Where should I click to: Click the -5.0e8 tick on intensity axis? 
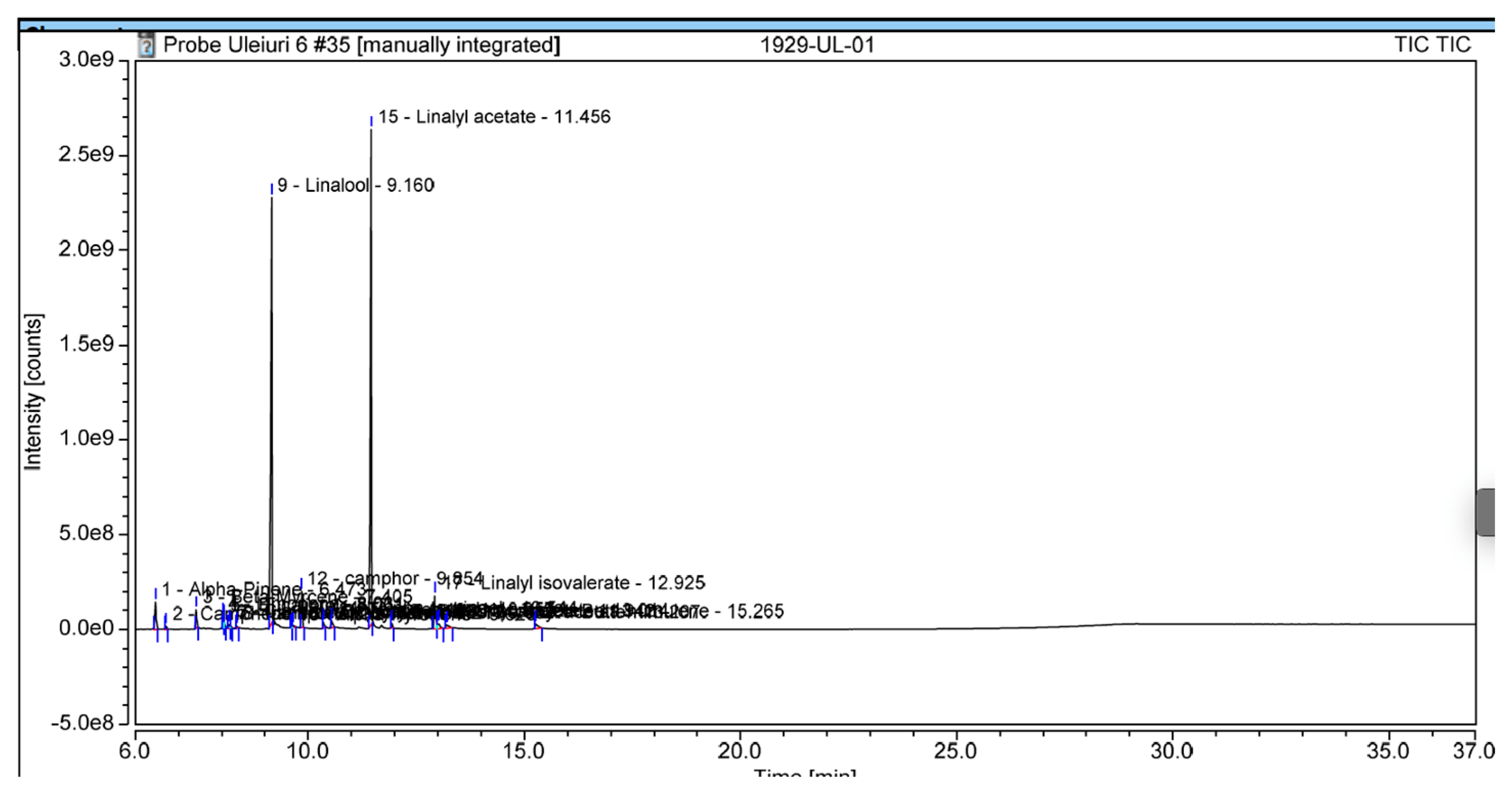(82, 723)
